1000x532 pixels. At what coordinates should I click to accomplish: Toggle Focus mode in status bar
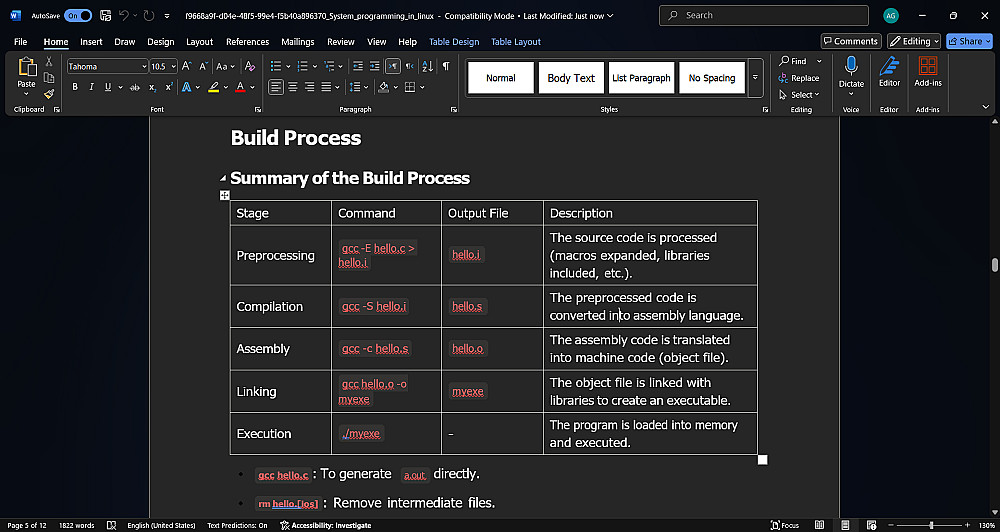click(x=786, y=525)
